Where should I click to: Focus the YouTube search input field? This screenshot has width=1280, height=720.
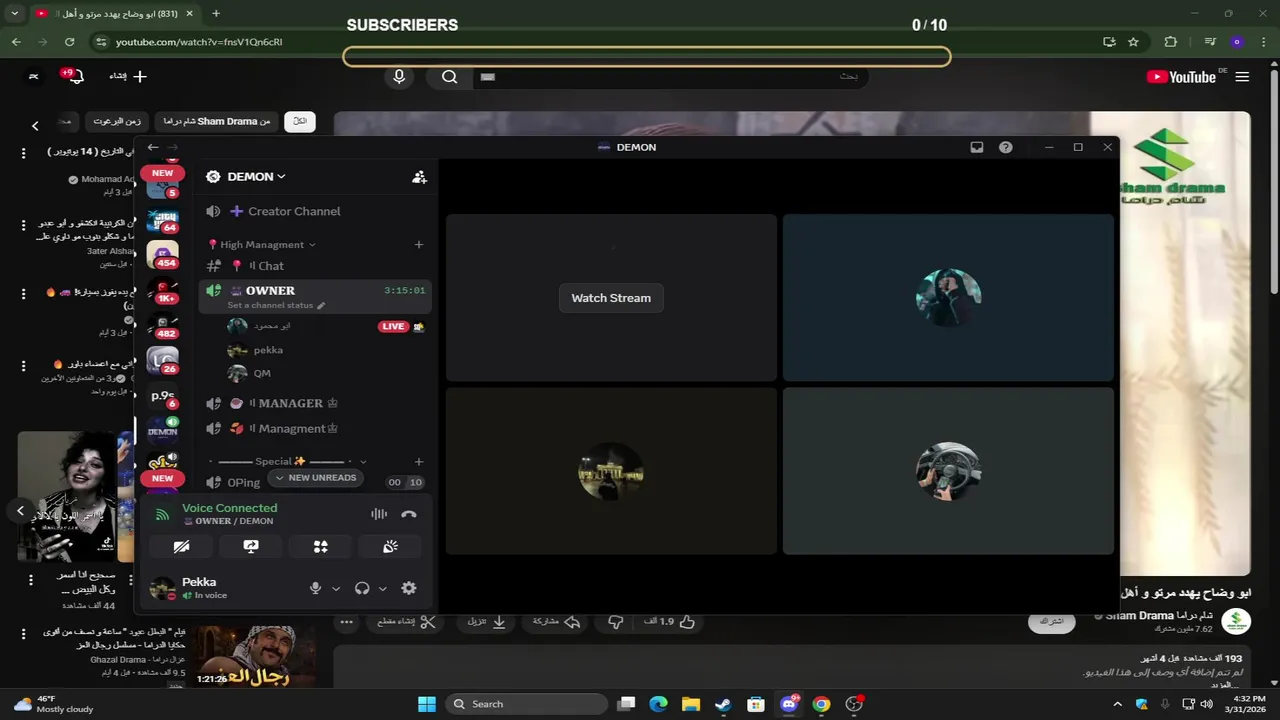[669, 77]
